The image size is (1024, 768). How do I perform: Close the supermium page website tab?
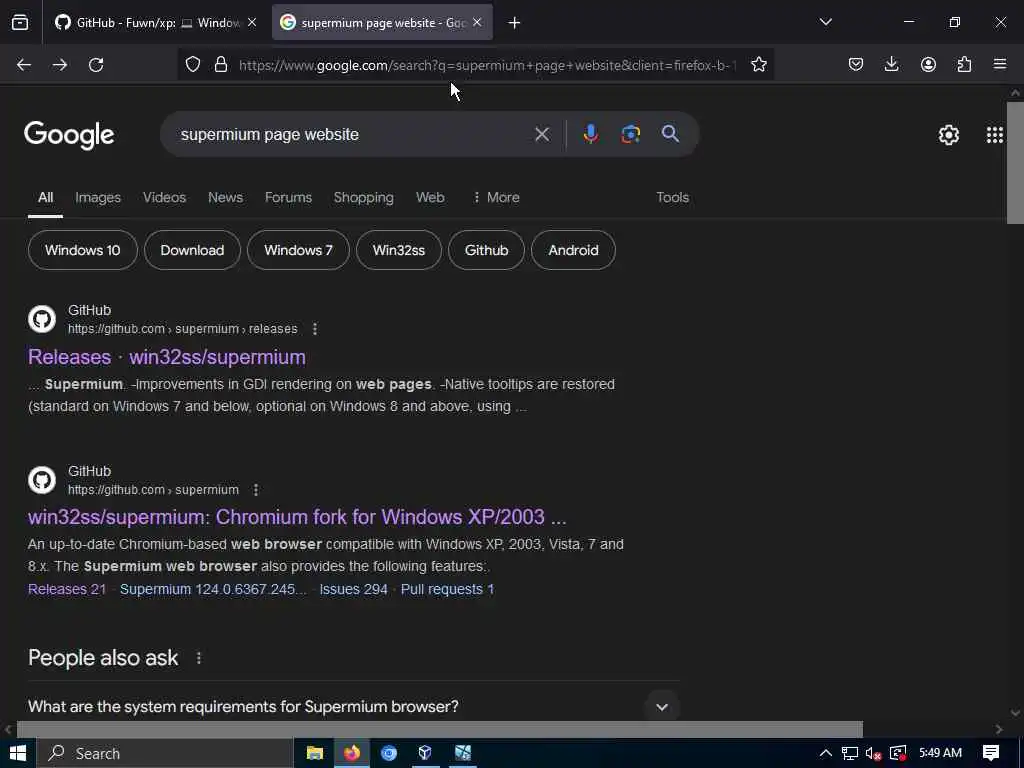477,23
